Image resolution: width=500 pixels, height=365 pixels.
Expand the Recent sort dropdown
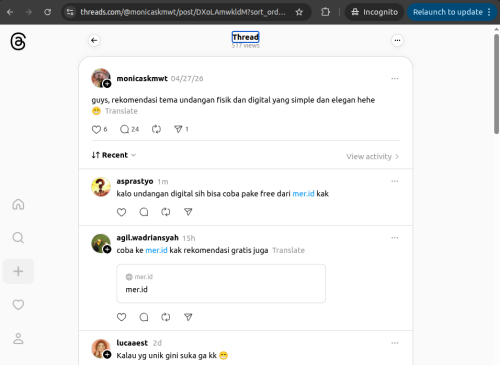[x=114, y=155]
